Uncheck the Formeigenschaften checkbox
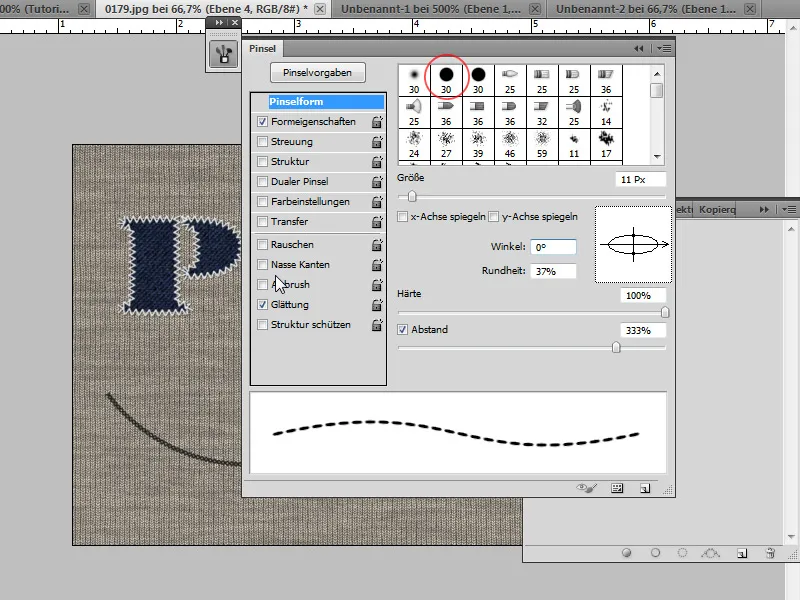The height and width of the screenshot is (600, 800). click(x=262, y=121)
